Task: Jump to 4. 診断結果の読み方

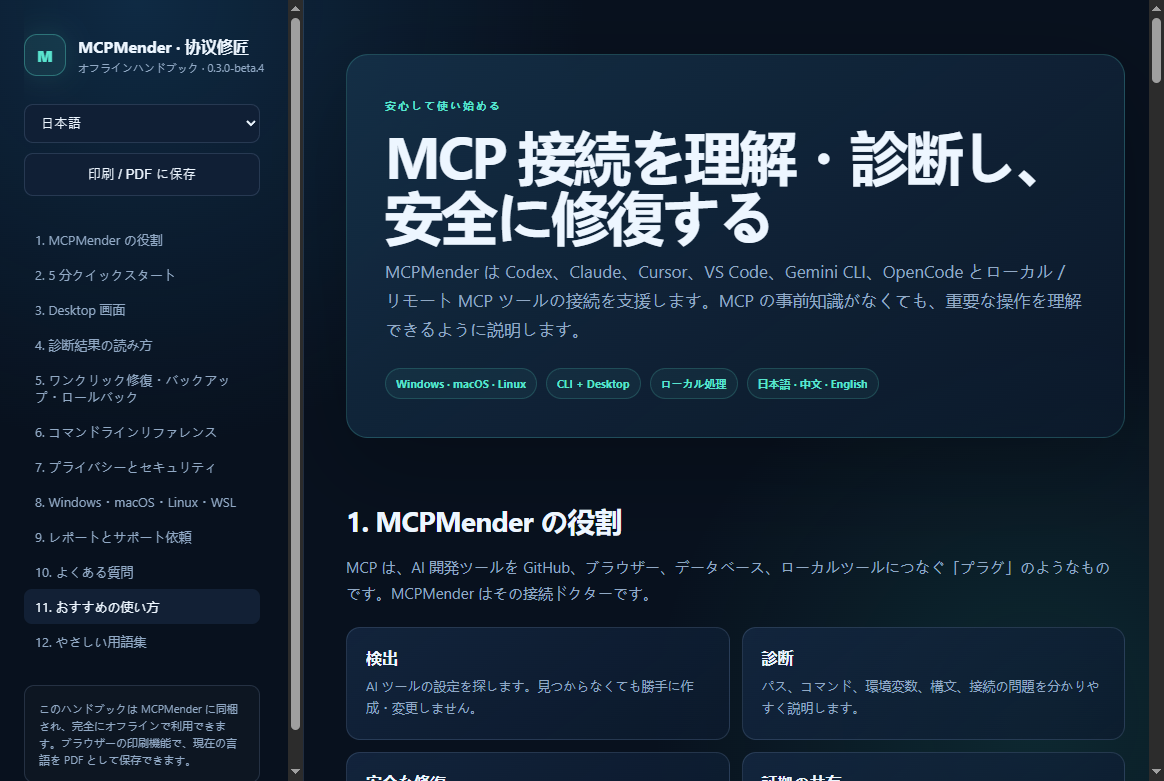Action: [x=142, y=345]
